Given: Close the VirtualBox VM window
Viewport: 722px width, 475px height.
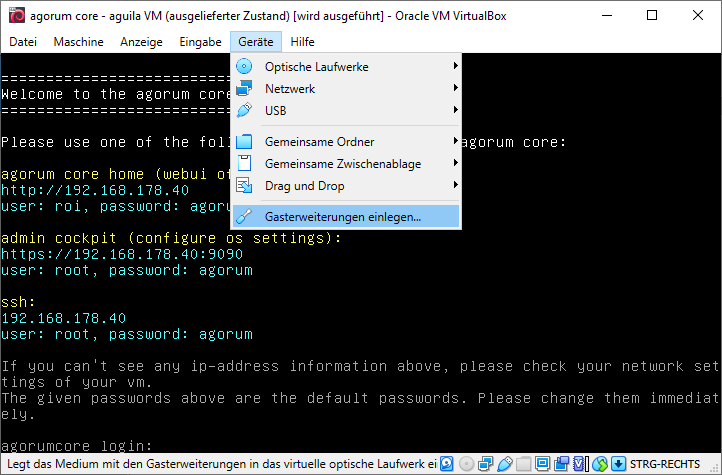Looking at the screenshot, I should point(698,15).
